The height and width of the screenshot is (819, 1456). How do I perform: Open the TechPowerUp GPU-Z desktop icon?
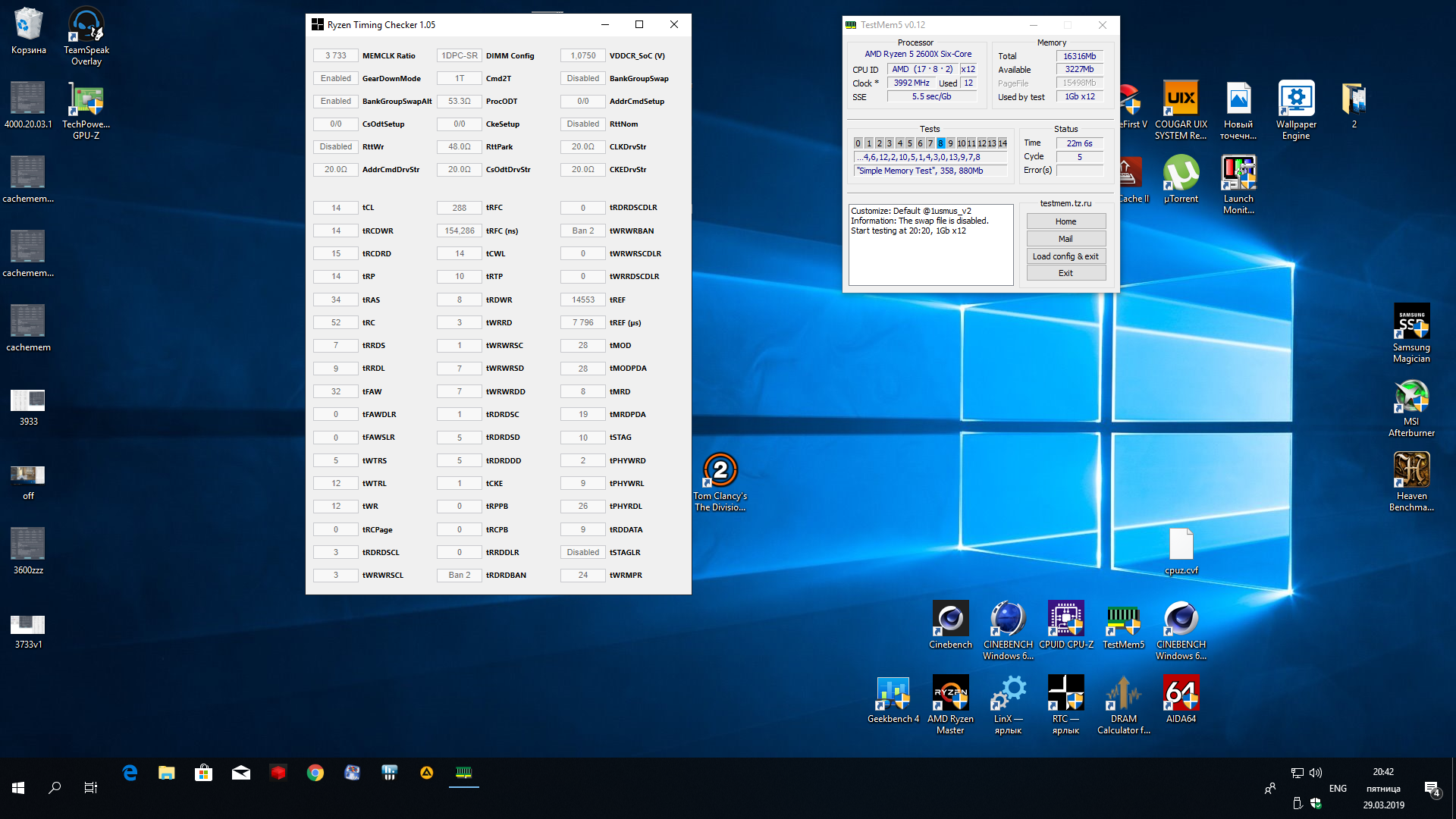(x=86, y=99)
